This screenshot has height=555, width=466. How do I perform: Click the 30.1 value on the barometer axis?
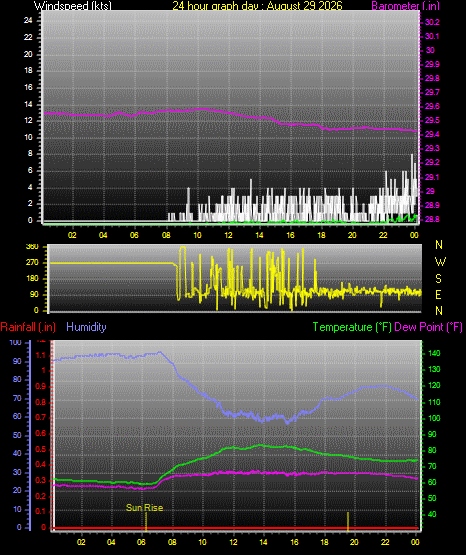pos(432,36)
